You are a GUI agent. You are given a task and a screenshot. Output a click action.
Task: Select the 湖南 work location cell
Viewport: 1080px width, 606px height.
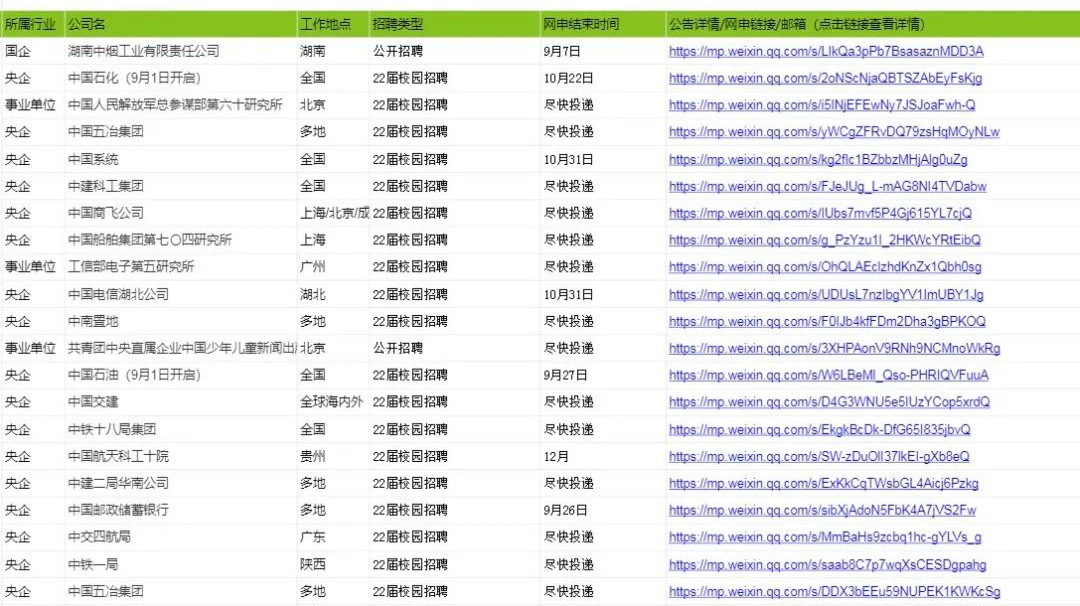pyautogui.click(x=333, y=51)
